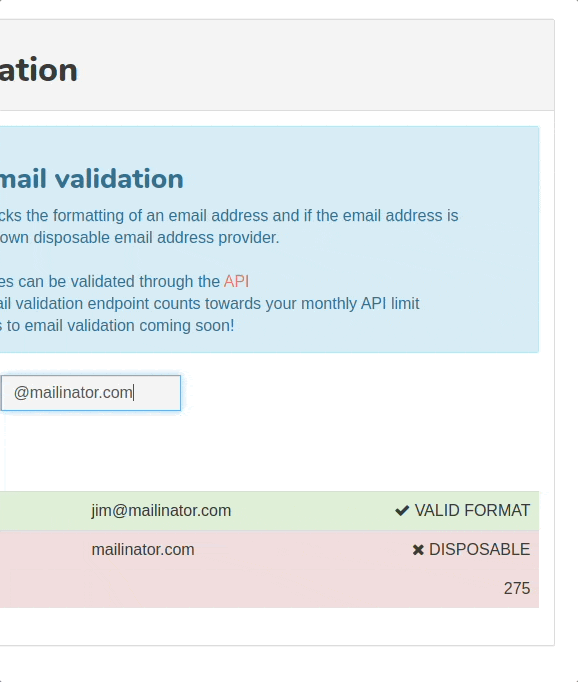Click the number 275 in results
This screenshot has height=682, width=578.
tap(517, 588)
